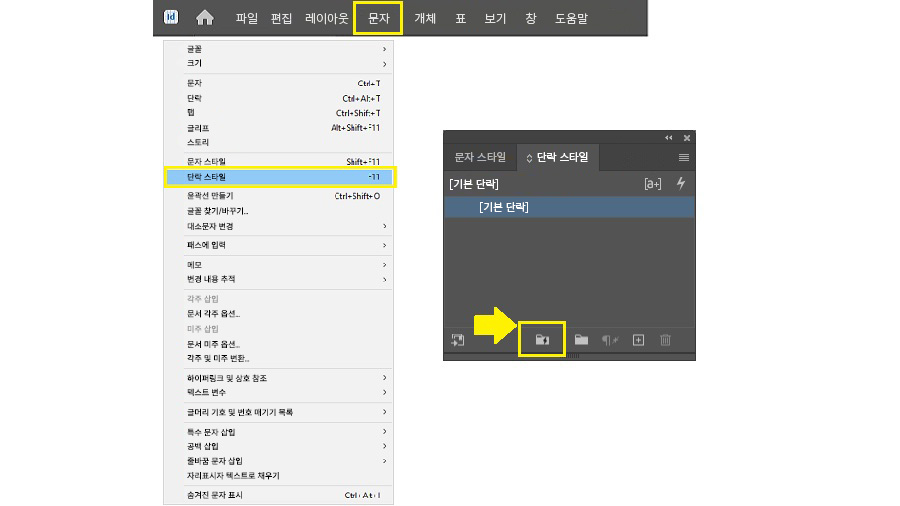The width and height of the screenshot is (900, 506).
Task: Open the 레이아웃 menu
Action: pos(327,18)
